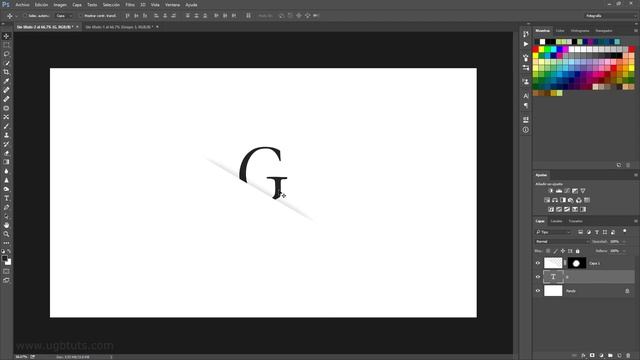Screen dimensions: 640x360
Task: Toggle the layer filter on/off switch
Action: pos(624,231)
